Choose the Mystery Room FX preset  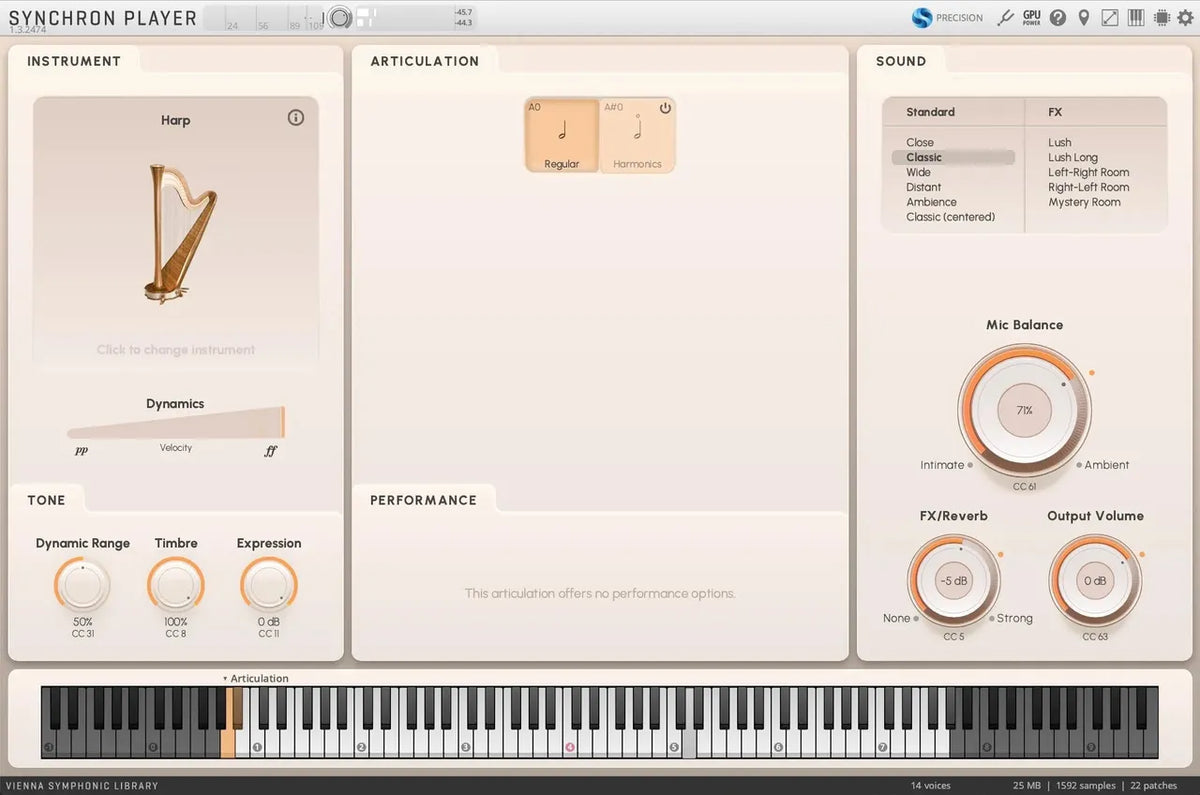[x=1085, y=202]
